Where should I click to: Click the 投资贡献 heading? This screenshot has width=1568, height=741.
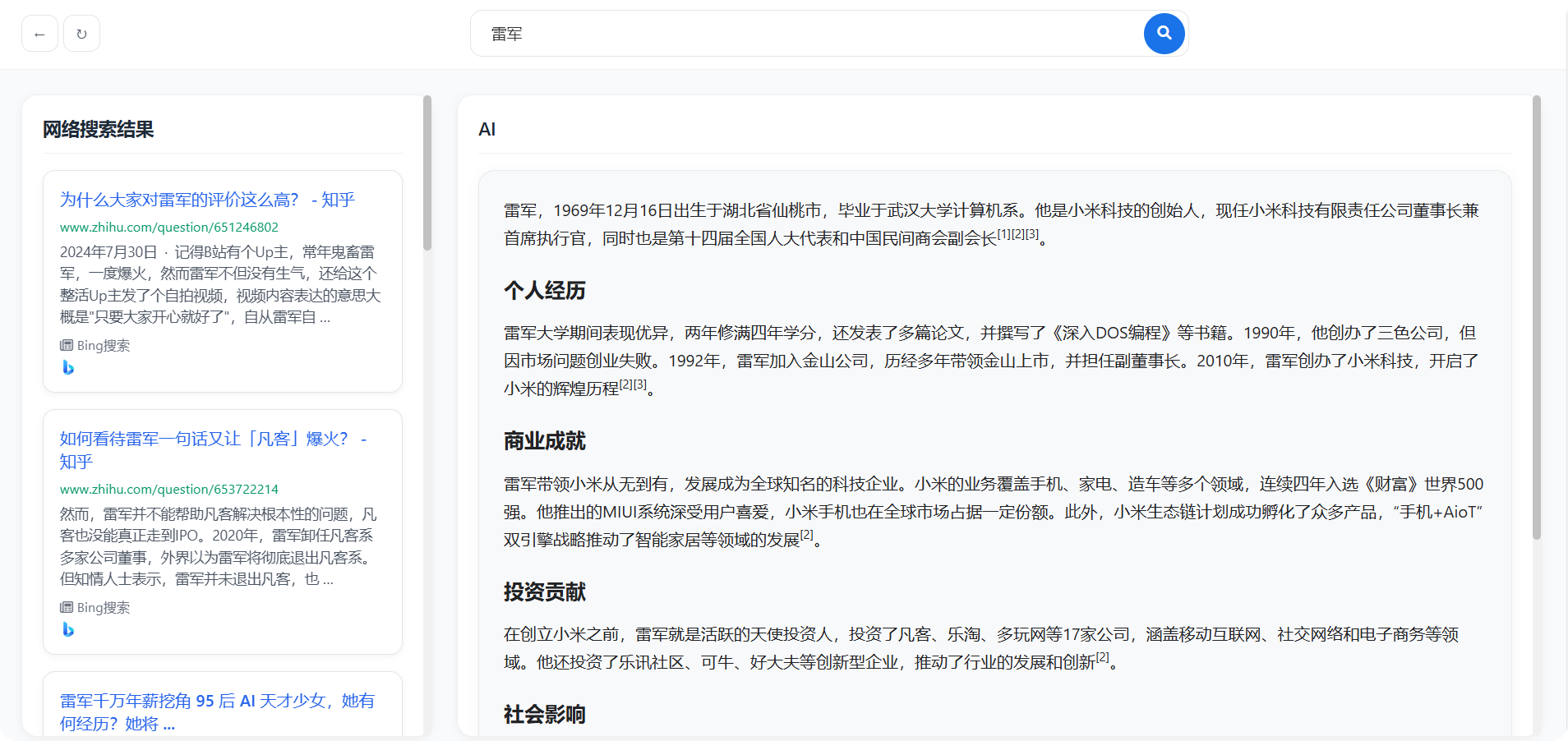pos(545,591)
